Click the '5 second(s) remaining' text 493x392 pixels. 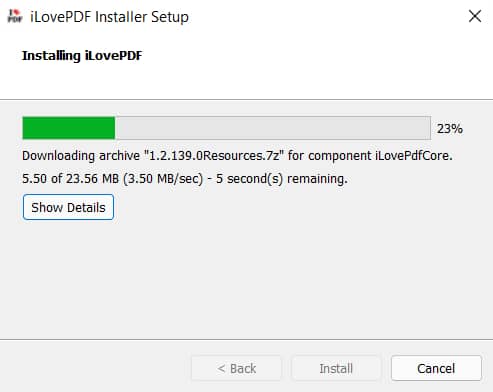[282, 179]
